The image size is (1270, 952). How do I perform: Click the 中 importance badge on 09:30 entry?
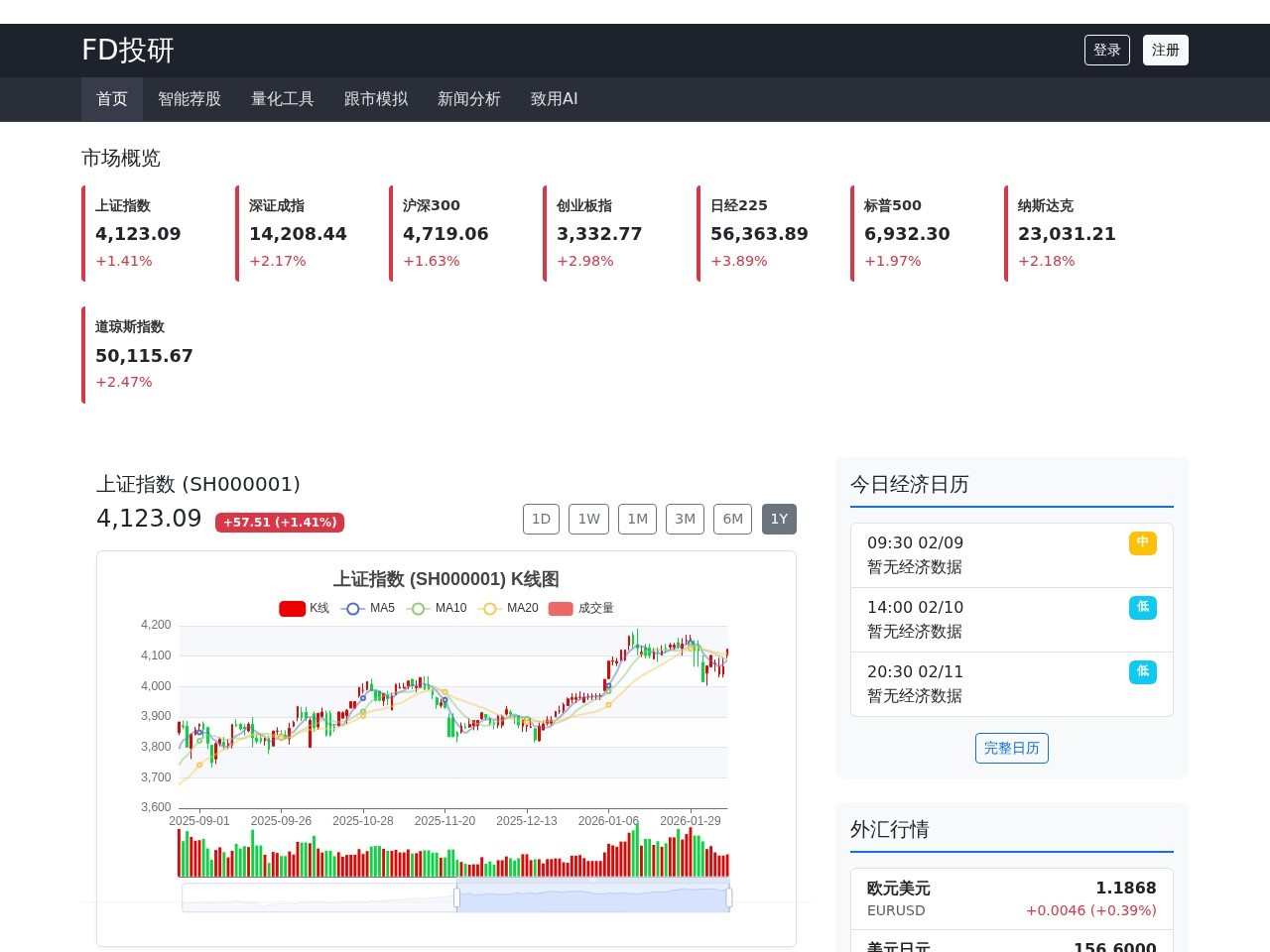1143,542
